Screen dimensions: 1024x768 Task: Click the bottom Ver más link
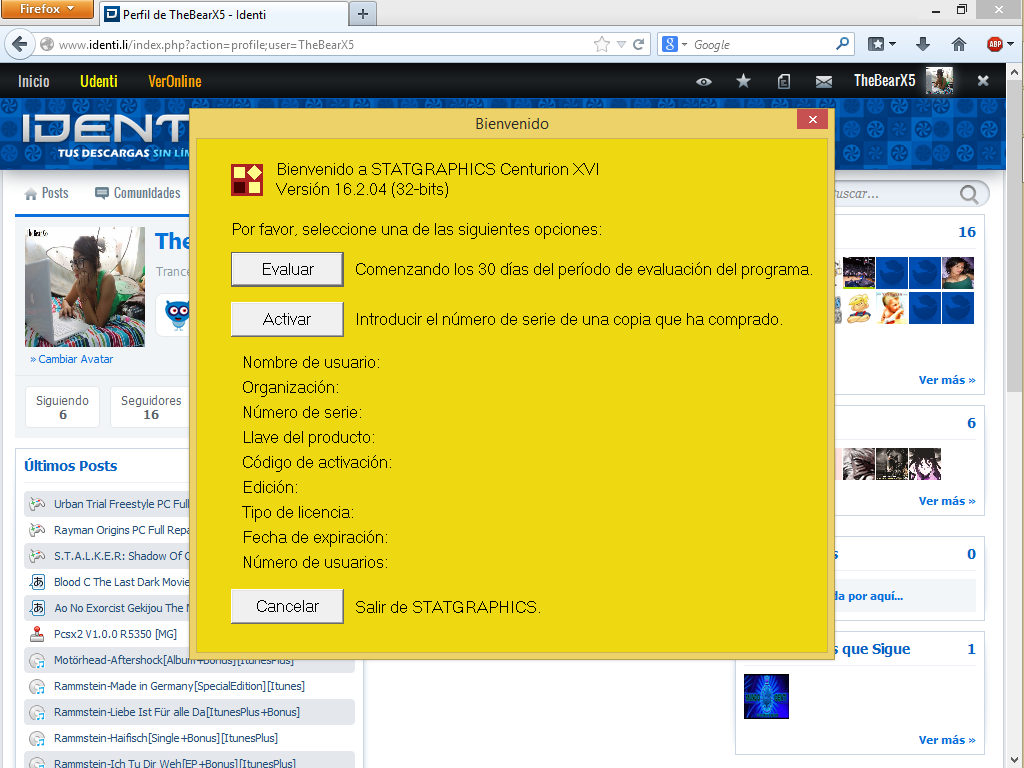click(x=947, y=740)
